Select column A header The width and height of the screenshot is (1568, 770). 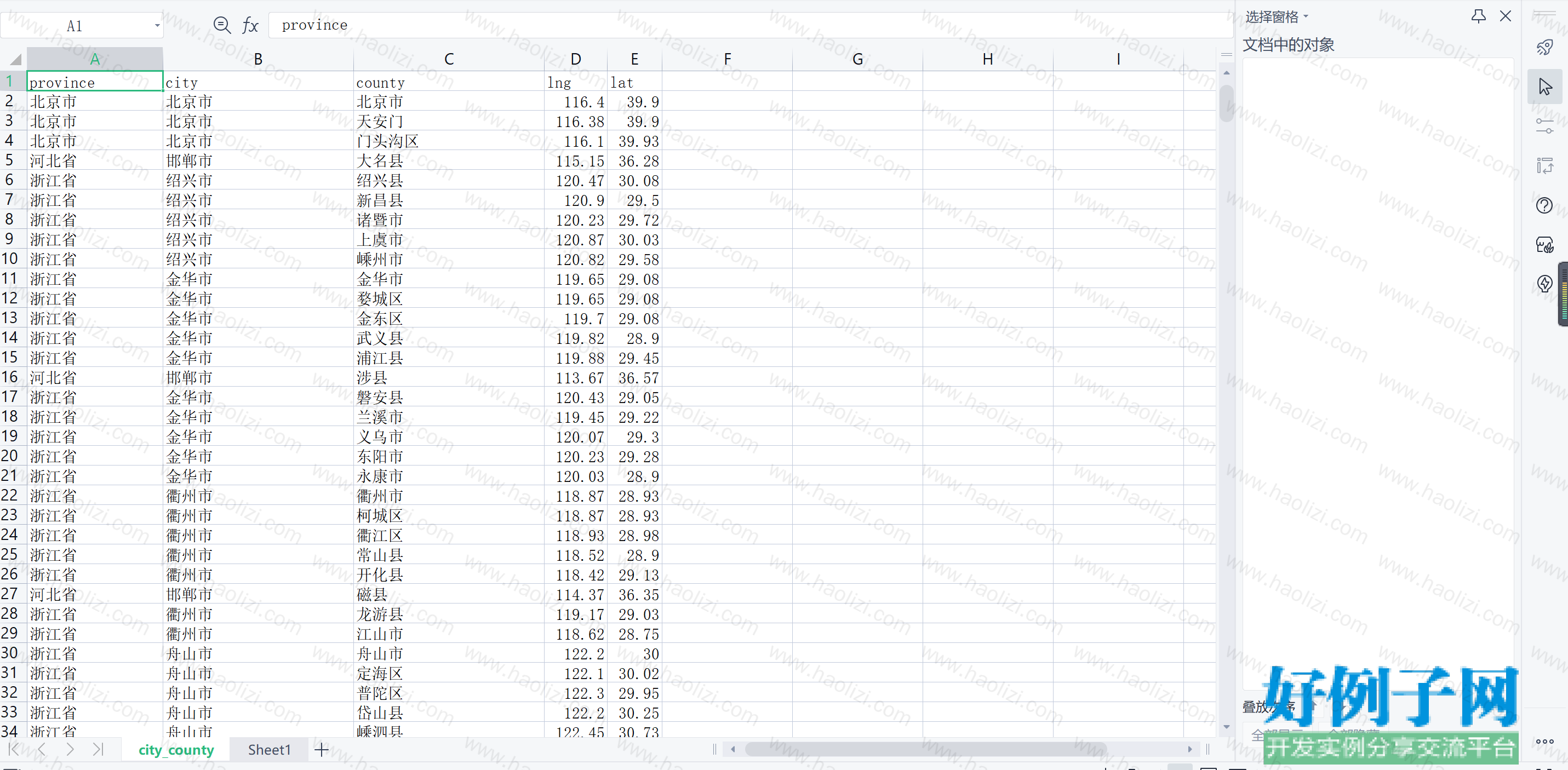click(x=95, y=59)
